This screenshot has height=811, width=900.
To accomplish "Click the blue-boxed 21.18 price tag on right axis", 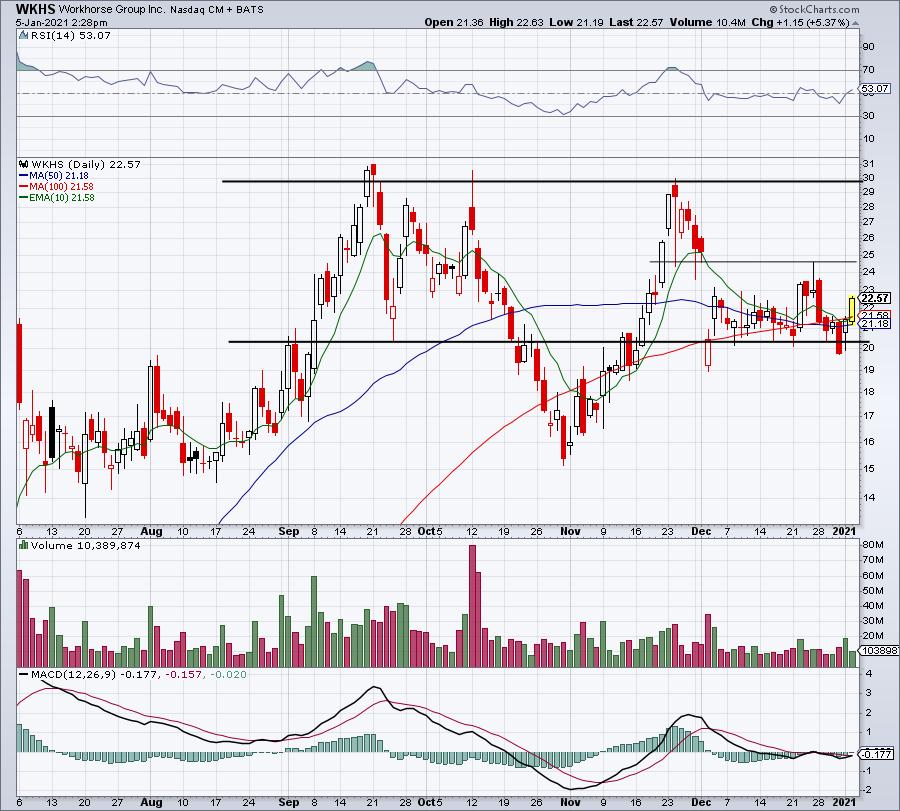I will 875,324.
